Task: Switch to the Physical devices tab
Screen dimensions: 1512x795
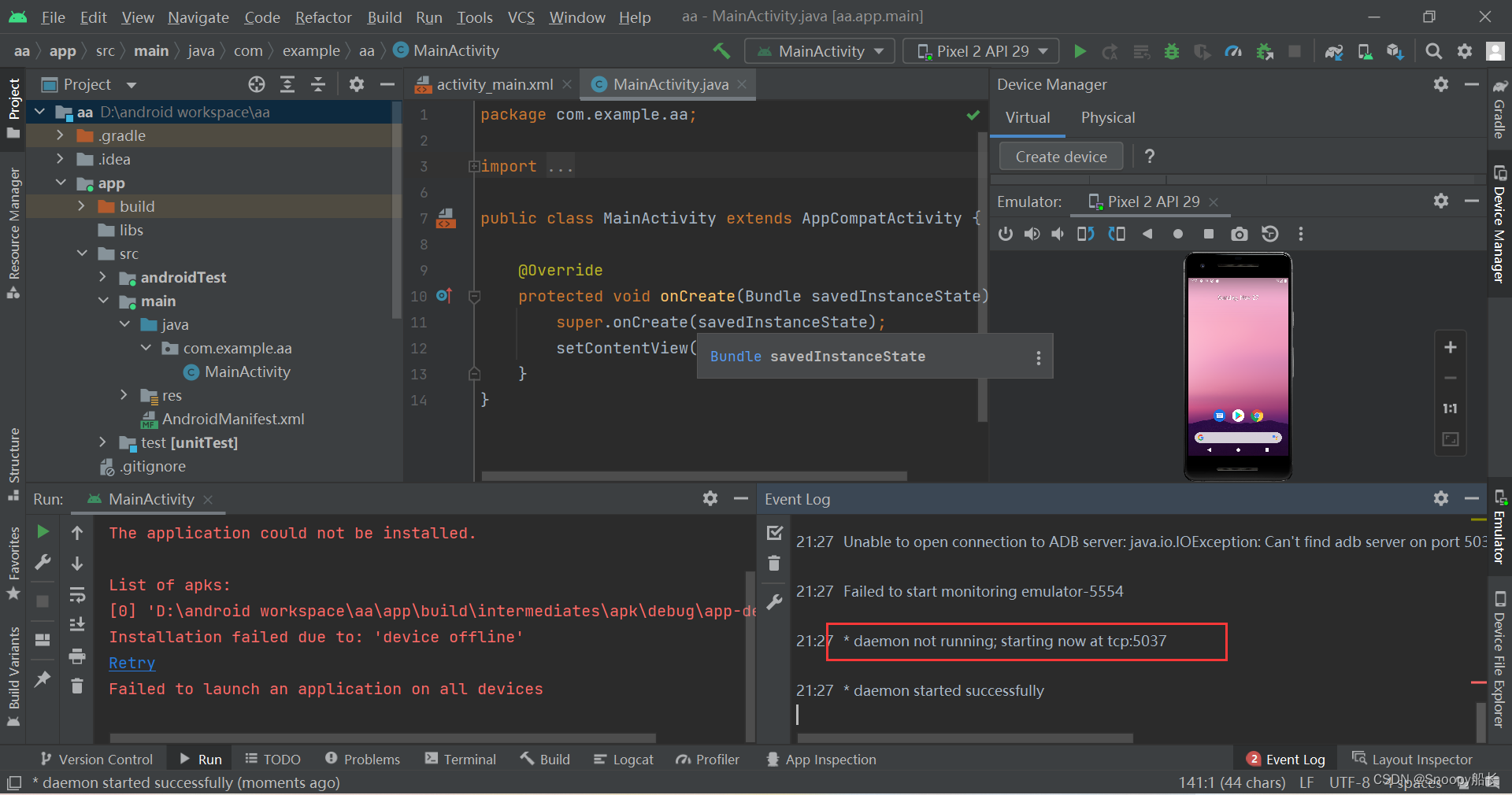Action: click(x=1108, y=117)
